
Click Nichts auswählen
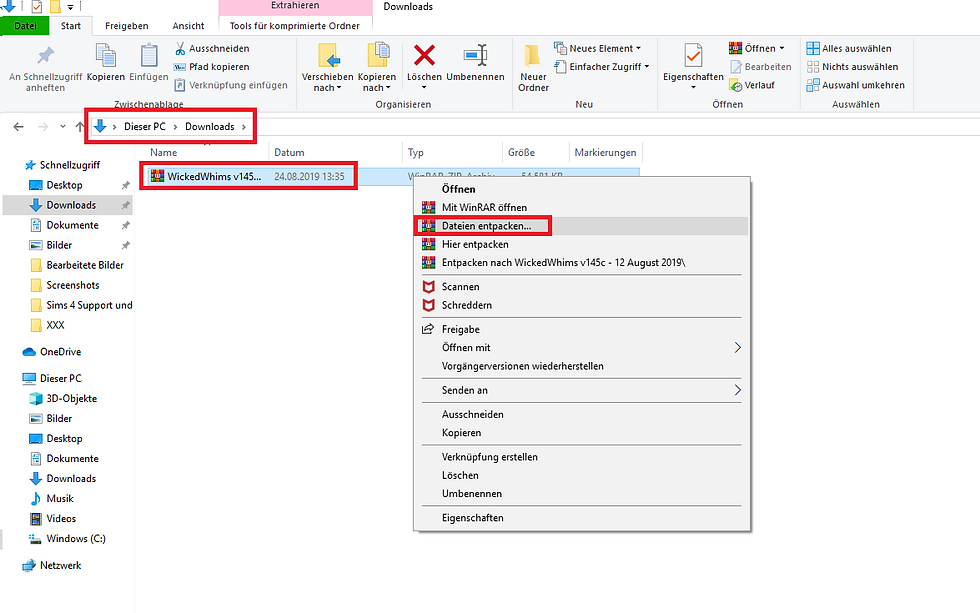[x=852, y=66]
